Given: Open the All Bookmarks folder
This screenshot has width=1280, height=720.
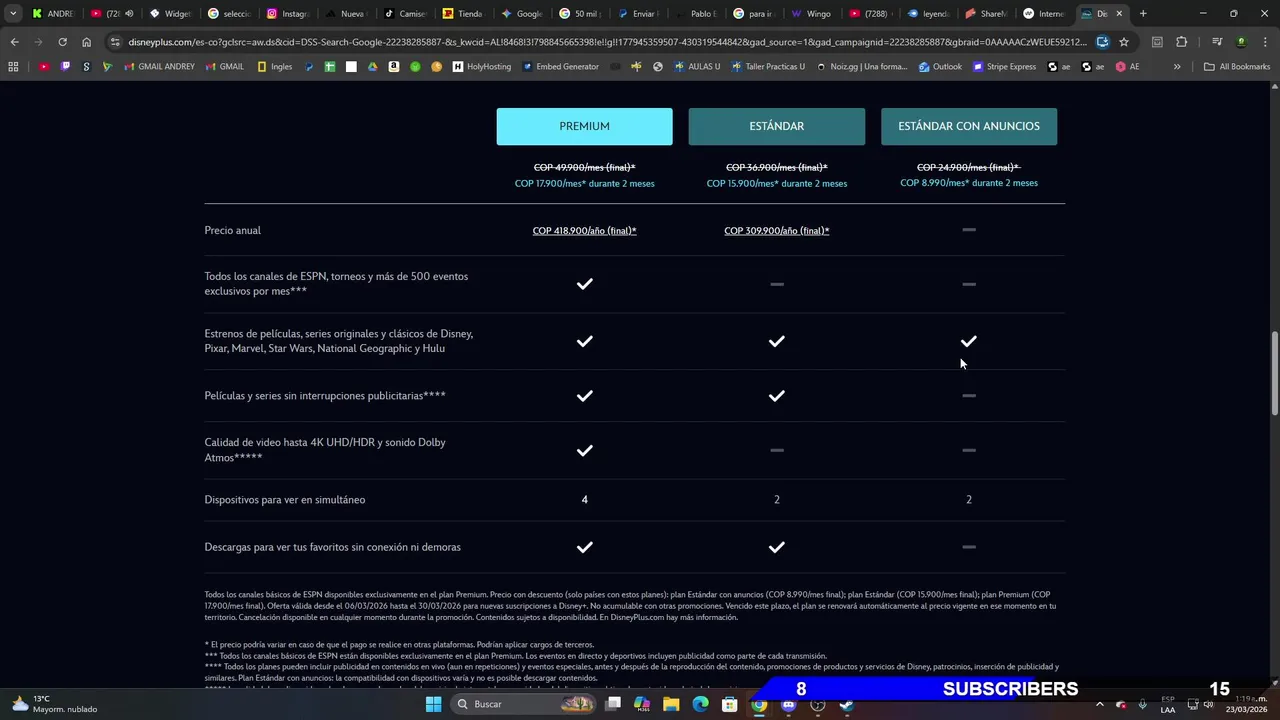Looking at the screenshot, I should [x=1237, y=67].
